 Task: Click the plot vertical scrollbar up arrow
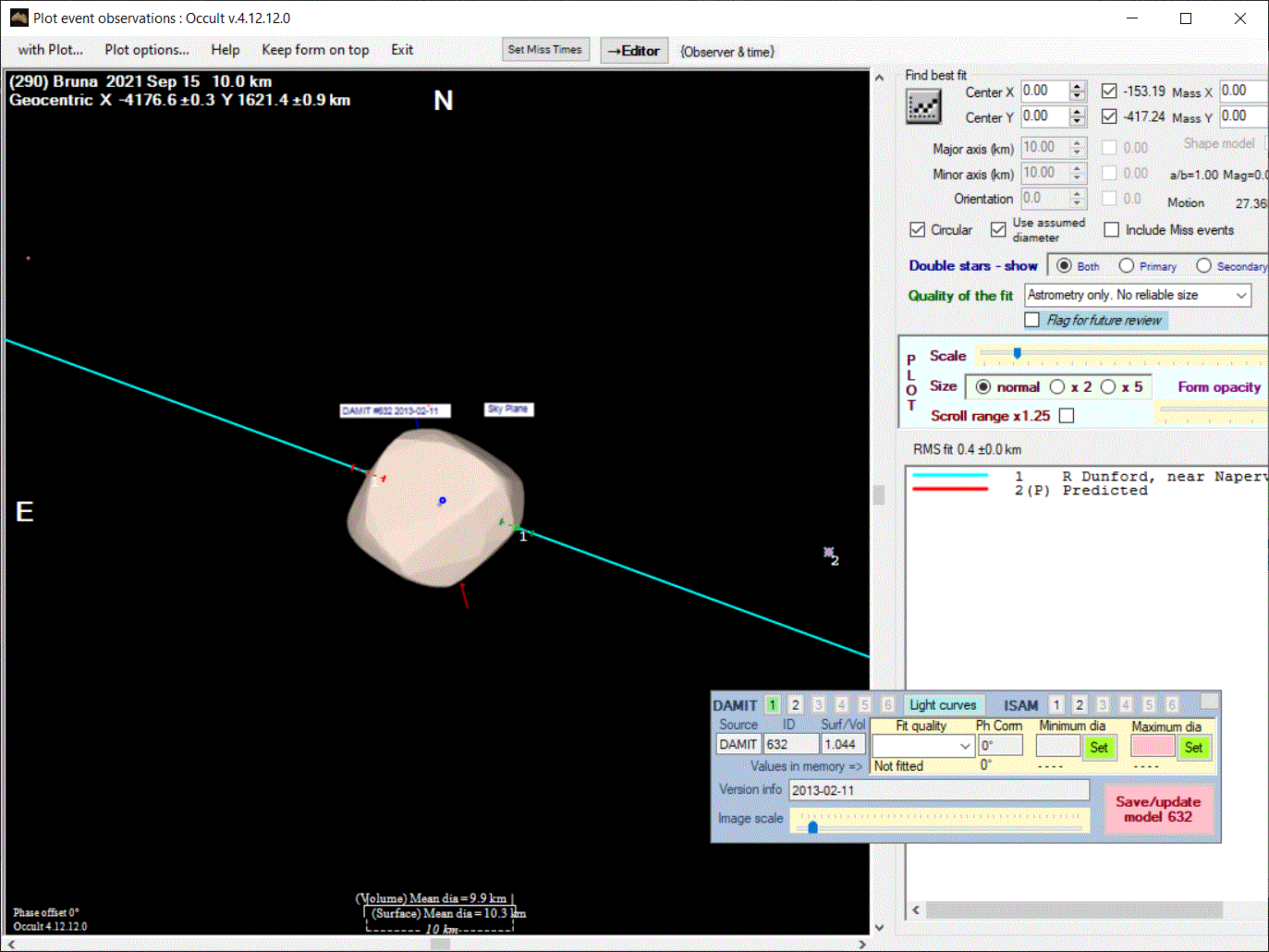click(879, 77)
